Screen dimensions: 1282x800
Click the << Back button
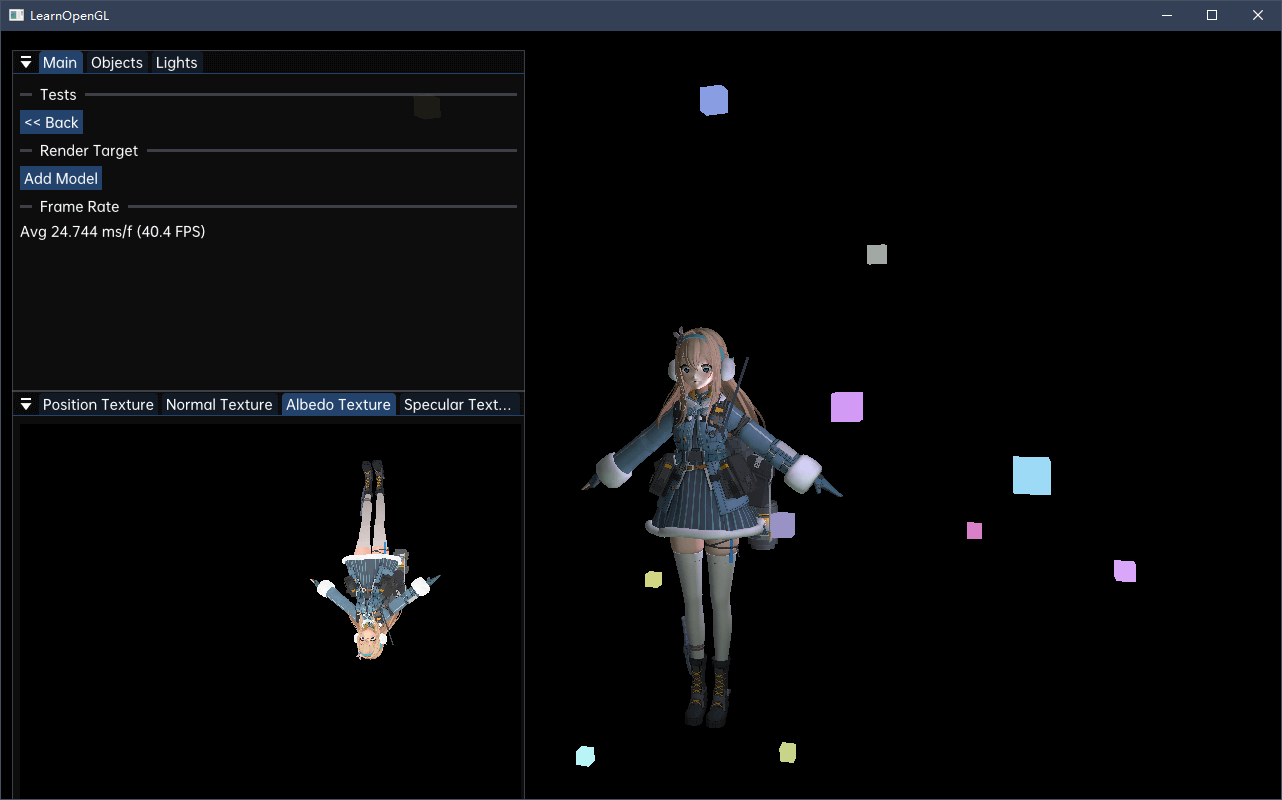[x=51, y=122]
